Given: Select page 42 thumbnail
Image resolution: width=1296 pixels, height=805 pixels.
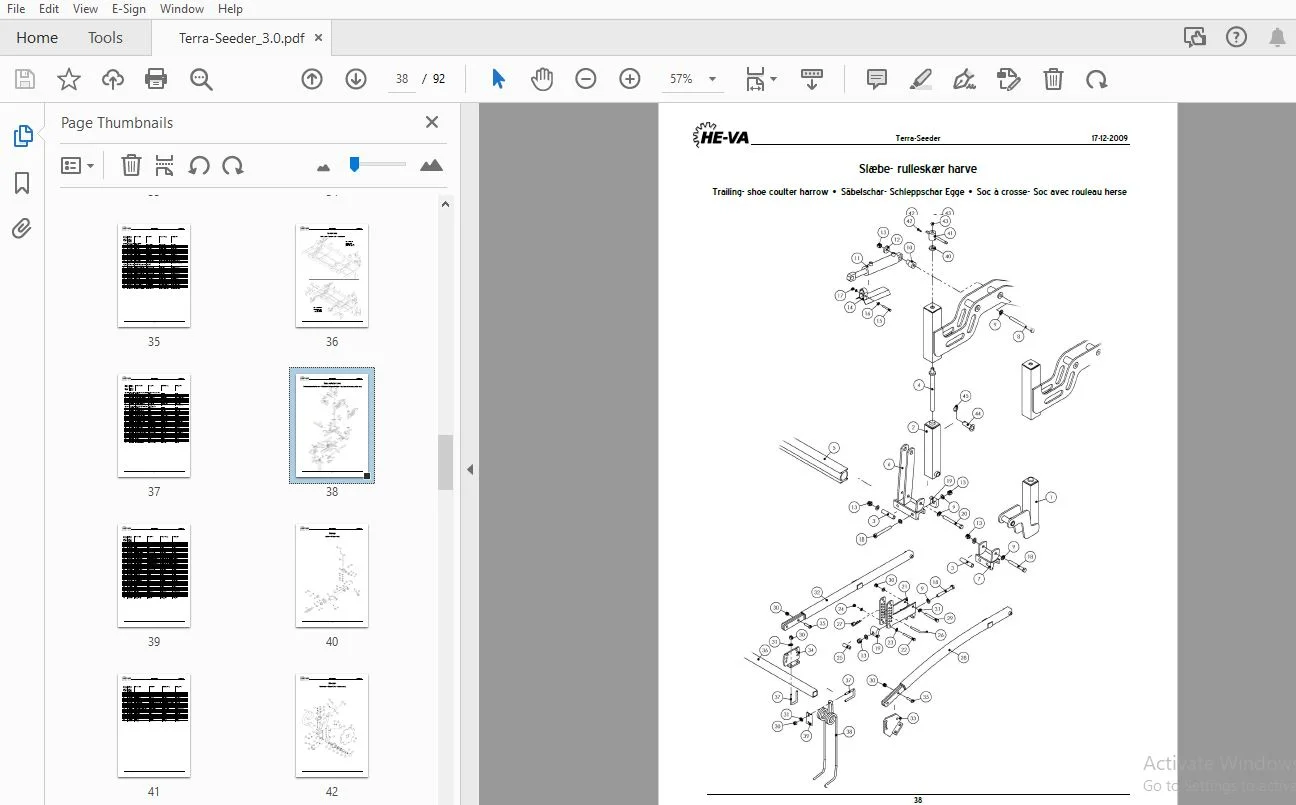Looking at the screenshot, I should tap(332, 725).
